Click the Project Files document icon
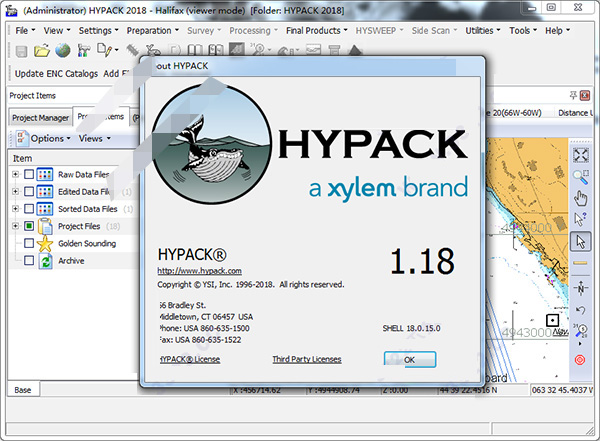 tap(45, 226)
